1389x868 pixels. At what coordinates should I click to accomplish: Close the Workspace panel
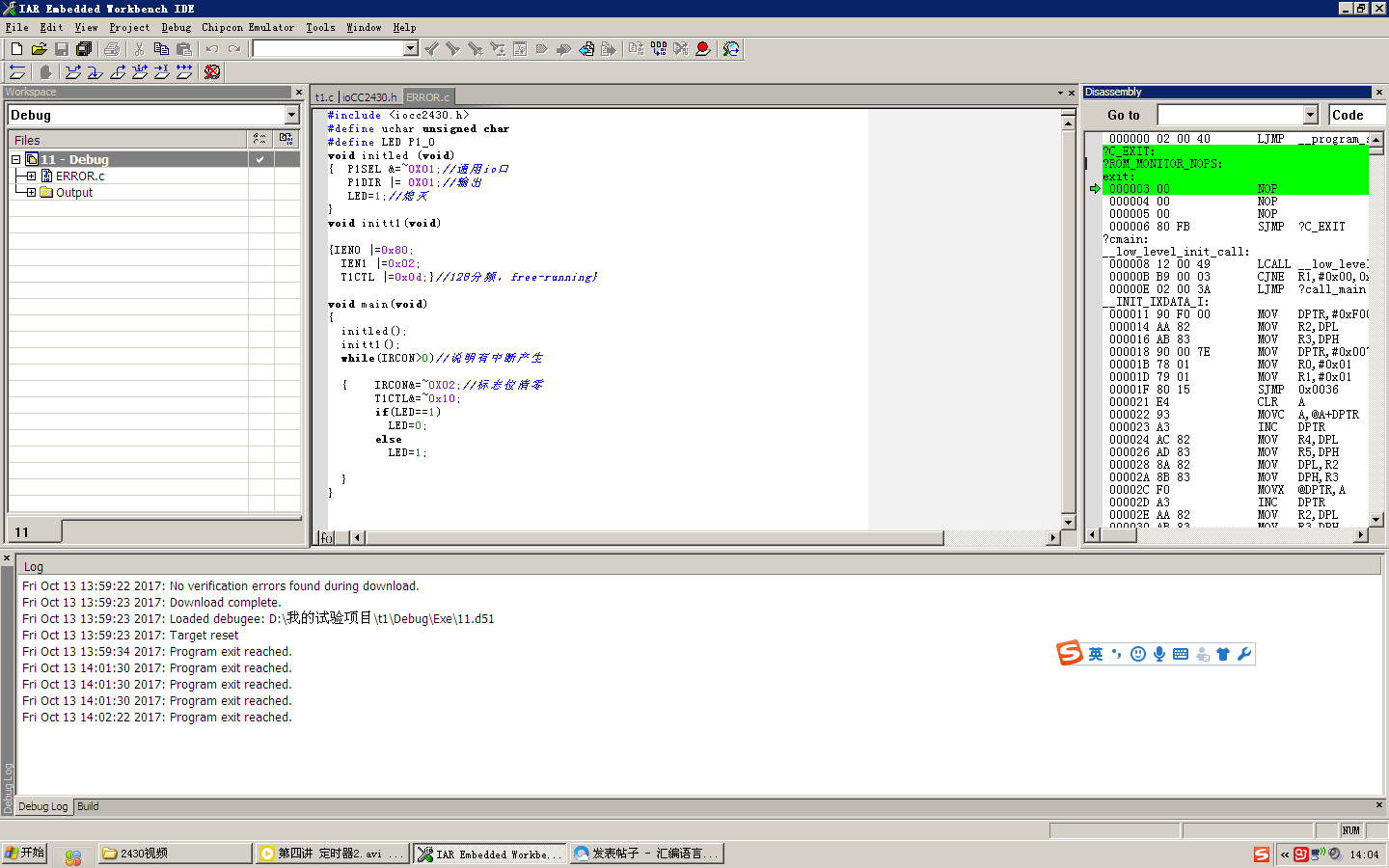(298, 92)
